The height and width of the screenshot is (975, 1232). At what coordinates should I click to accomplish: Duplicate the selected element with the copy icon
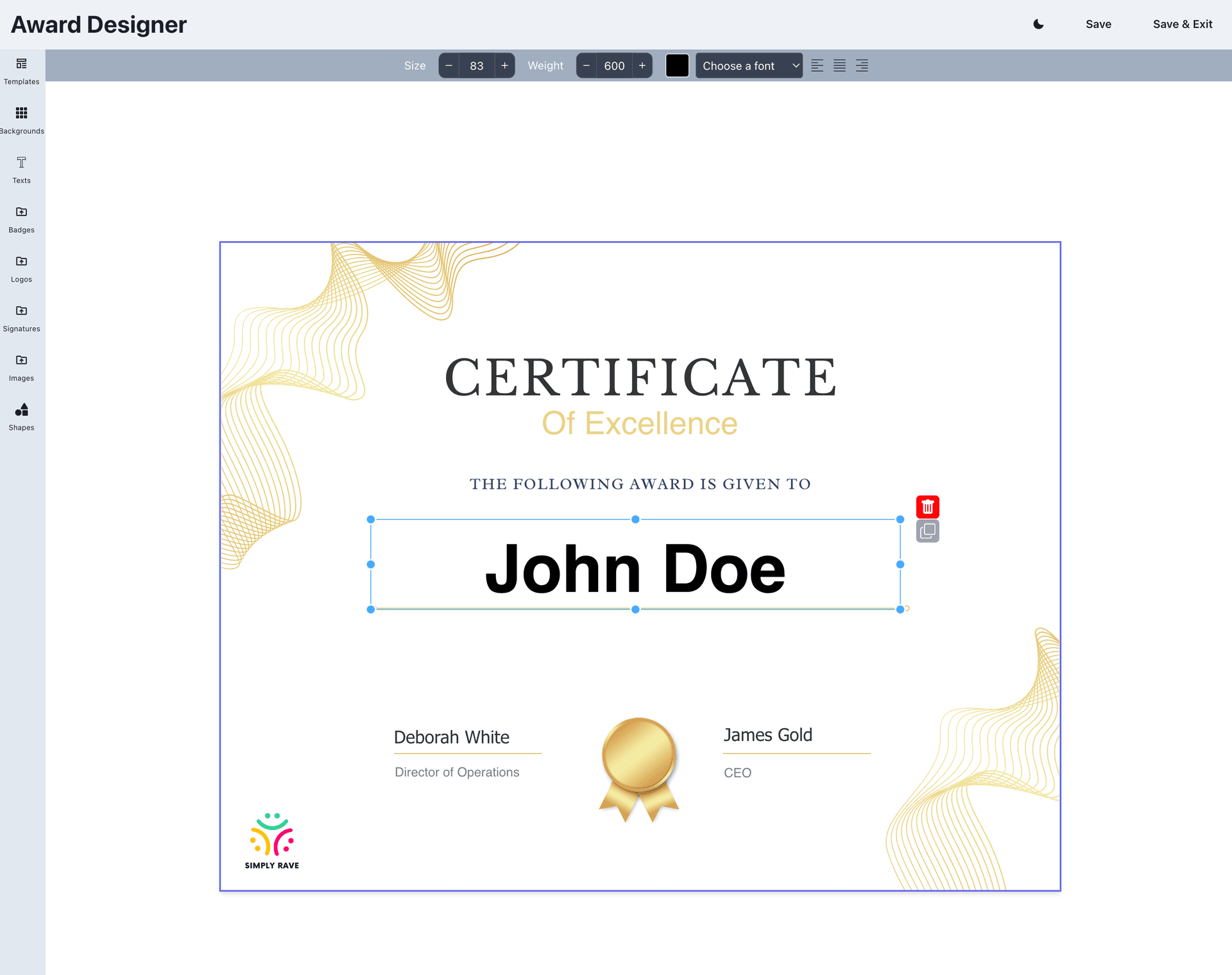tap(927, 531)
